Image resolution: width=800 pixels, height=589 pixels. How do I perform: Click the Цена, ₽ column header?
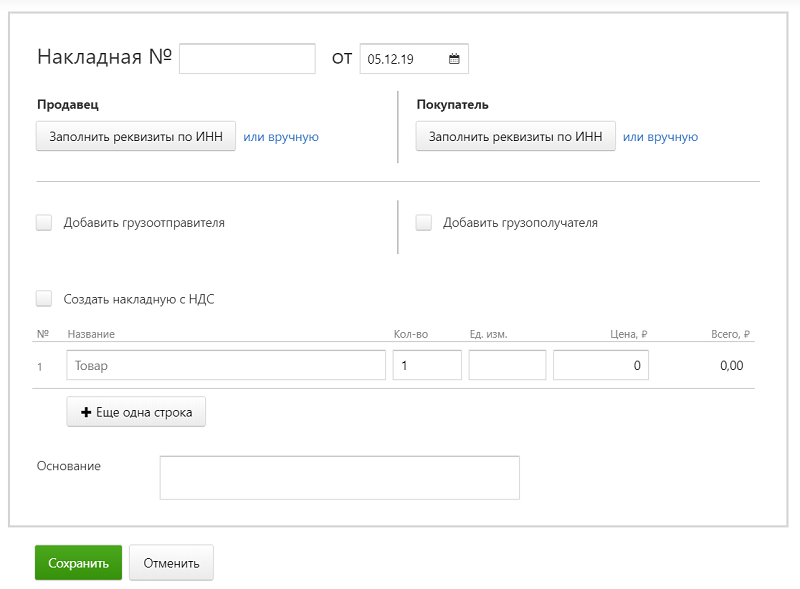tap(629, 334)
